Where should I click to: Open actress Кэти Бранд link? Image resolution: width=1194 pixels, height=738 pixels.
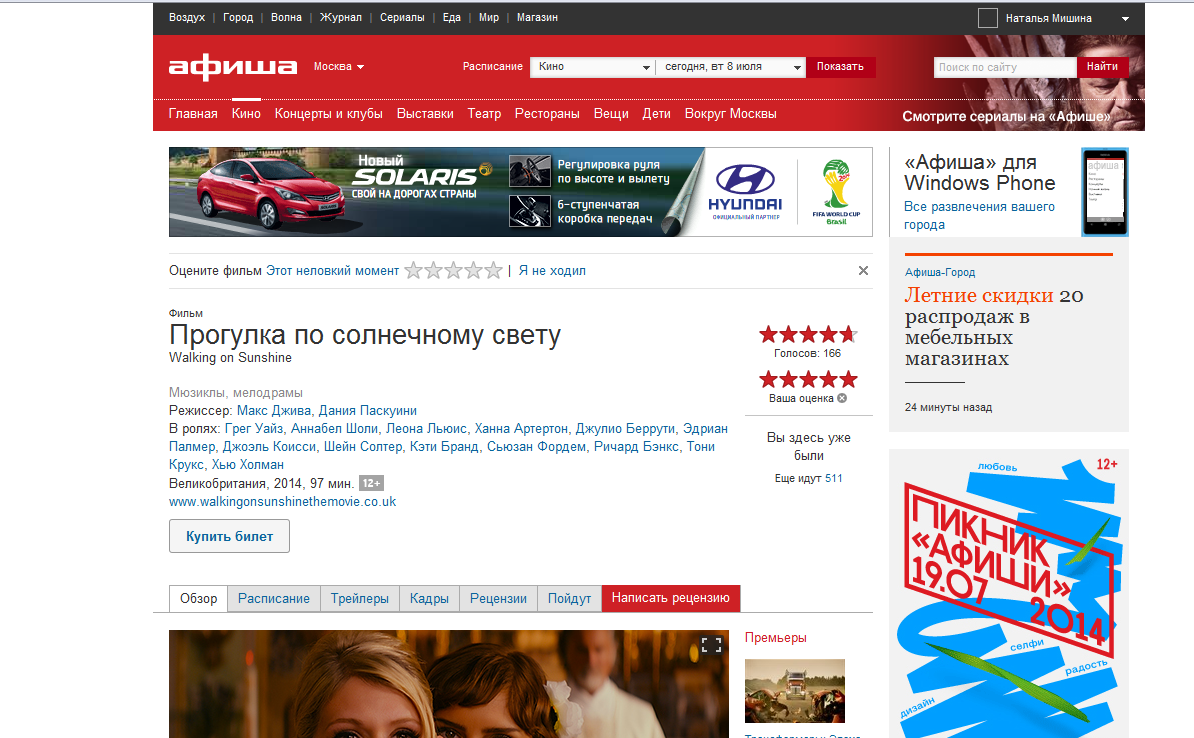tap(444, 446)
